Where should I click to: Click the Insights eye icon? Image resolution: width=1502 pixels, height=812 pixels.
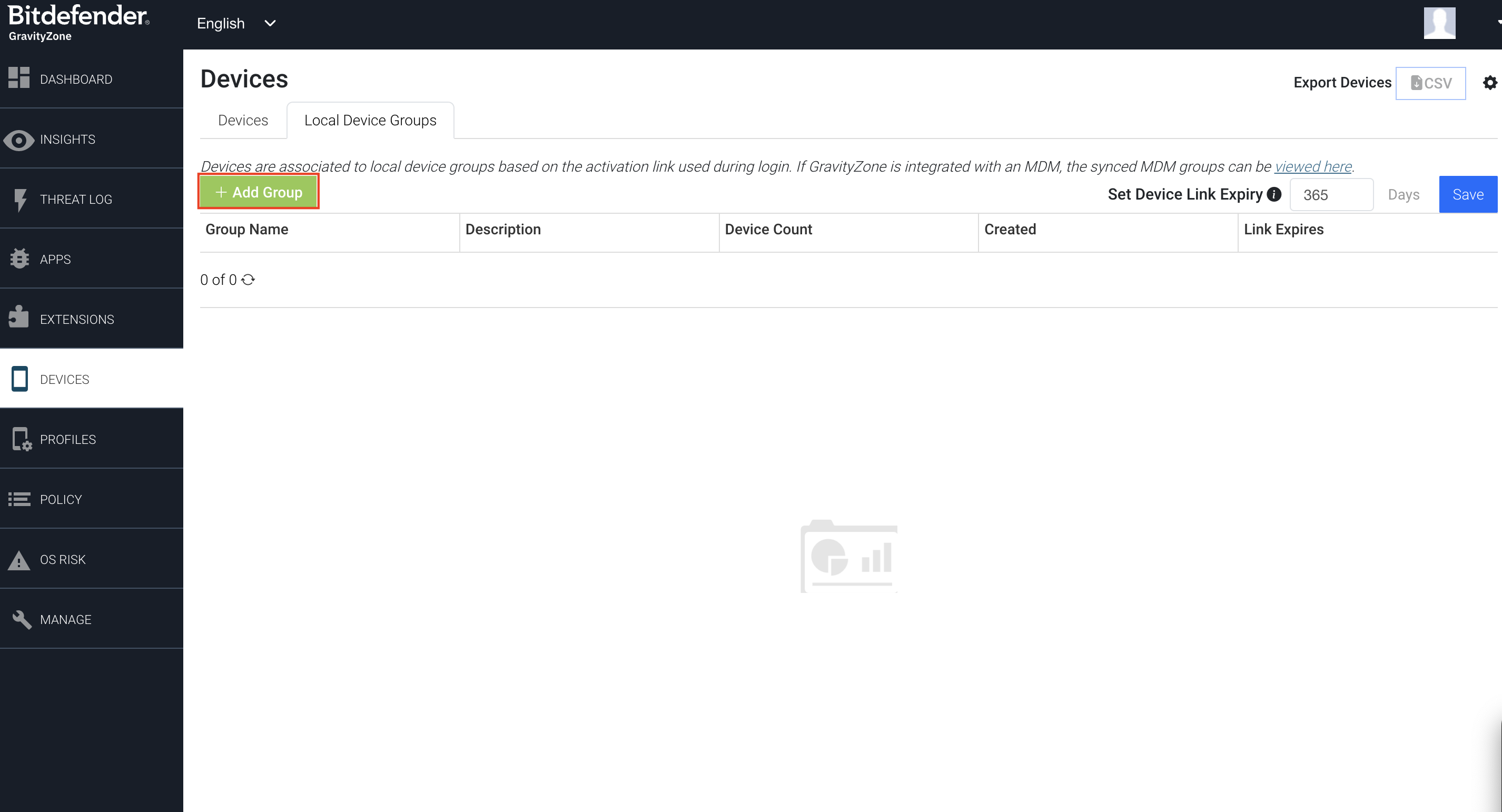[x=18, y=140]
